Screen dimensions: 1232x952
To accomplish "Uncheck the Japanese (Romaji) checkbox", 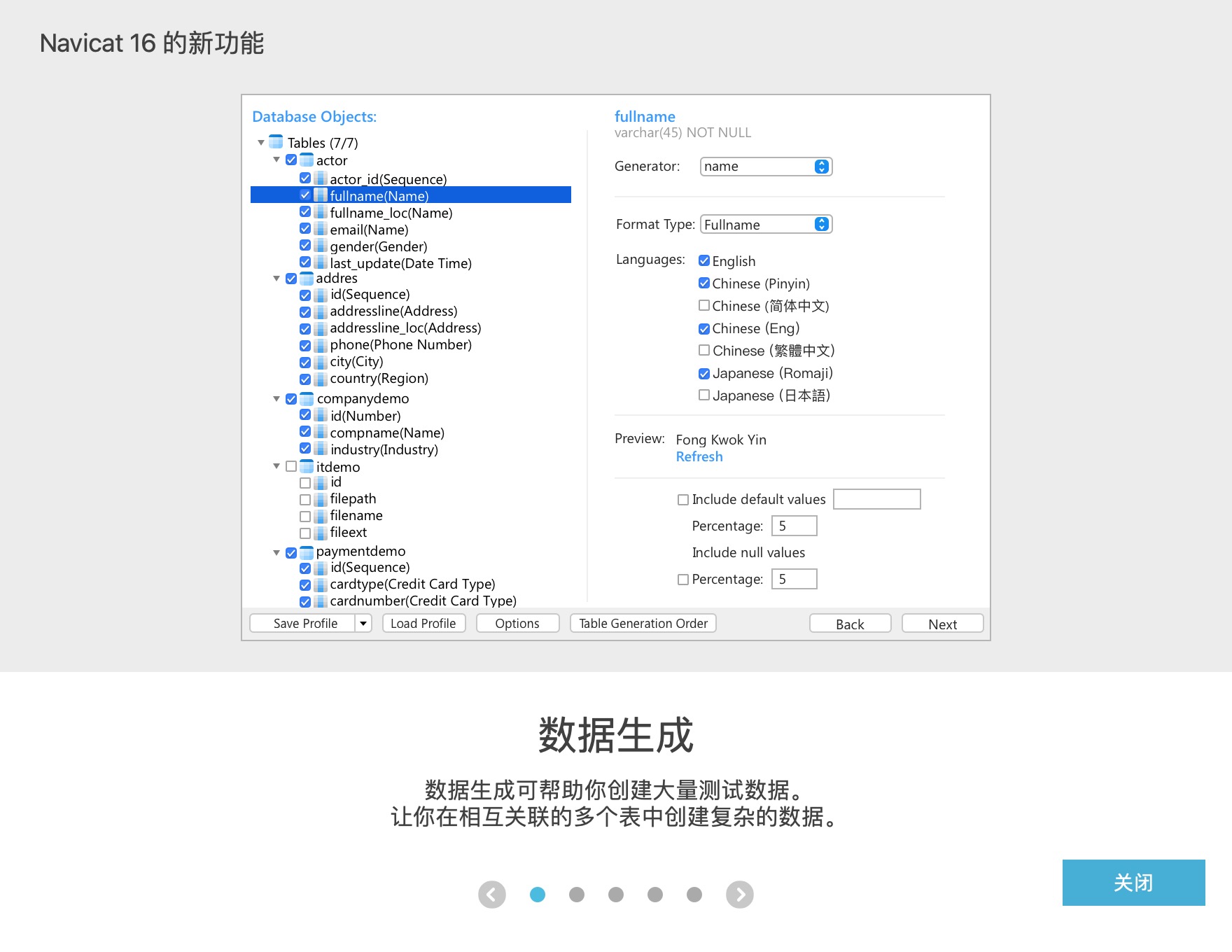I will point(703,373).
